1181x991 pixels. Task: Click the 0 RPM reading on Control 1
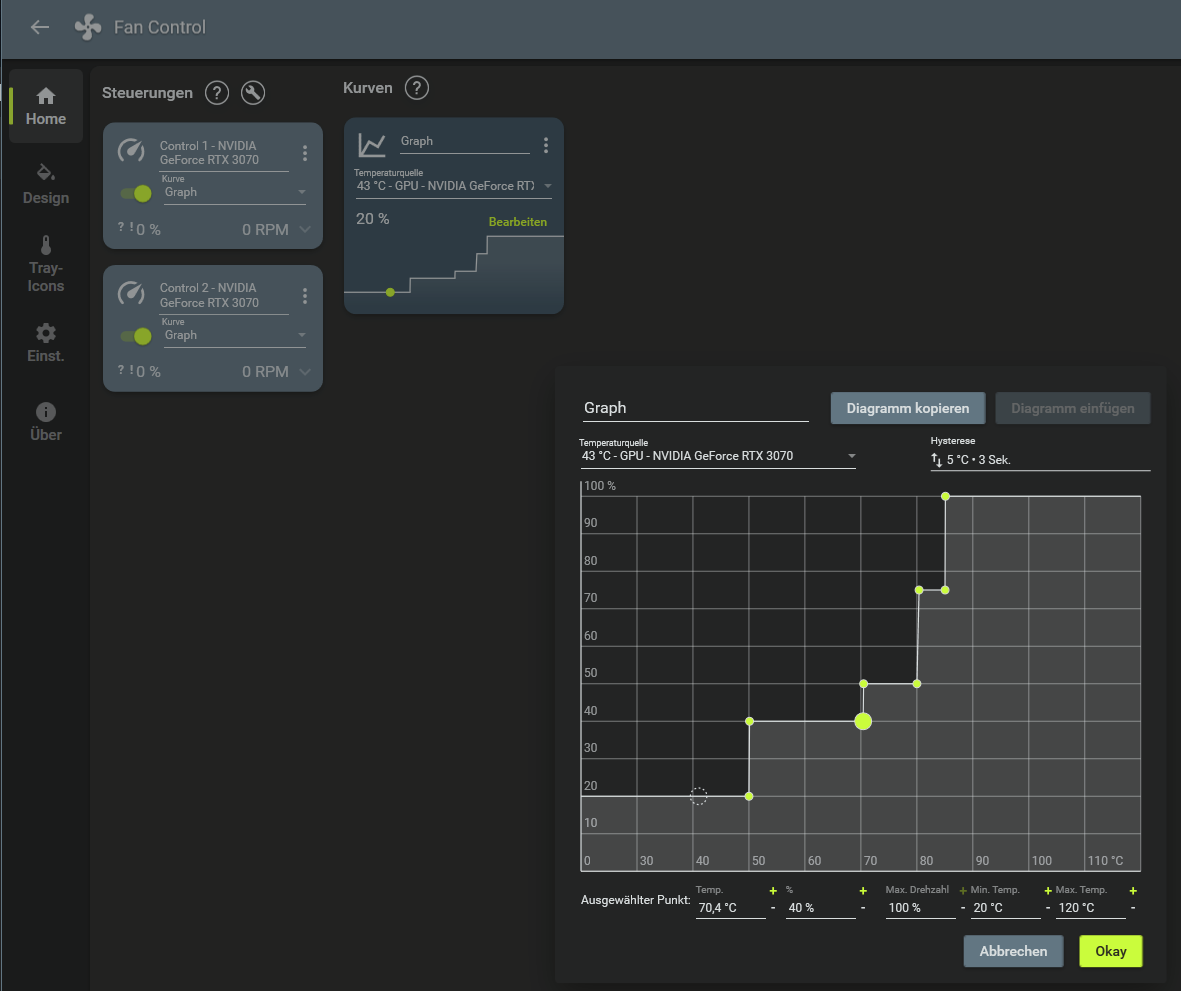(265, 230)
